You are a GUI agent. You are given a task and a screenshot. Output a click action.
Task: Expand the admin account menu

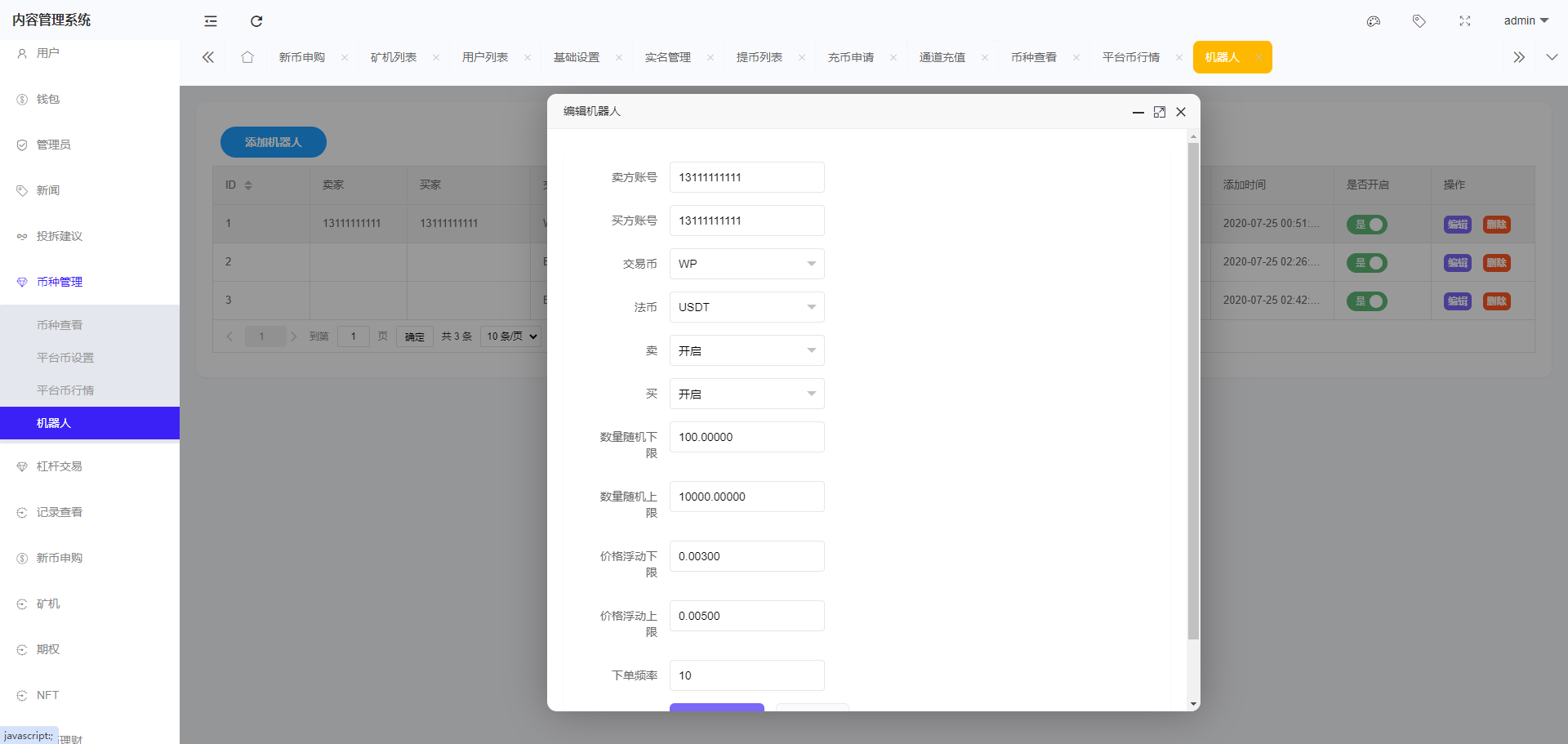pyautogui.click(x=1524, y=20)
